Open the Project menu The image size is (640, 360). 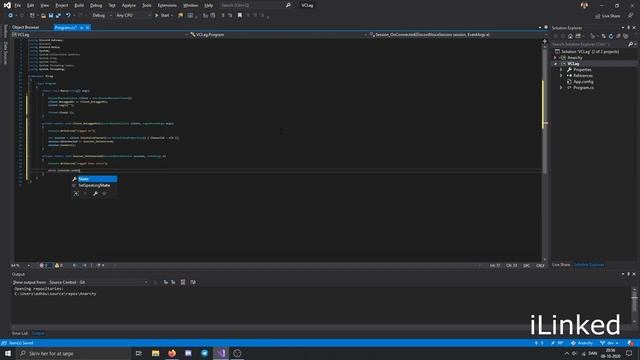pyautogui.click(x=62, y=5)
